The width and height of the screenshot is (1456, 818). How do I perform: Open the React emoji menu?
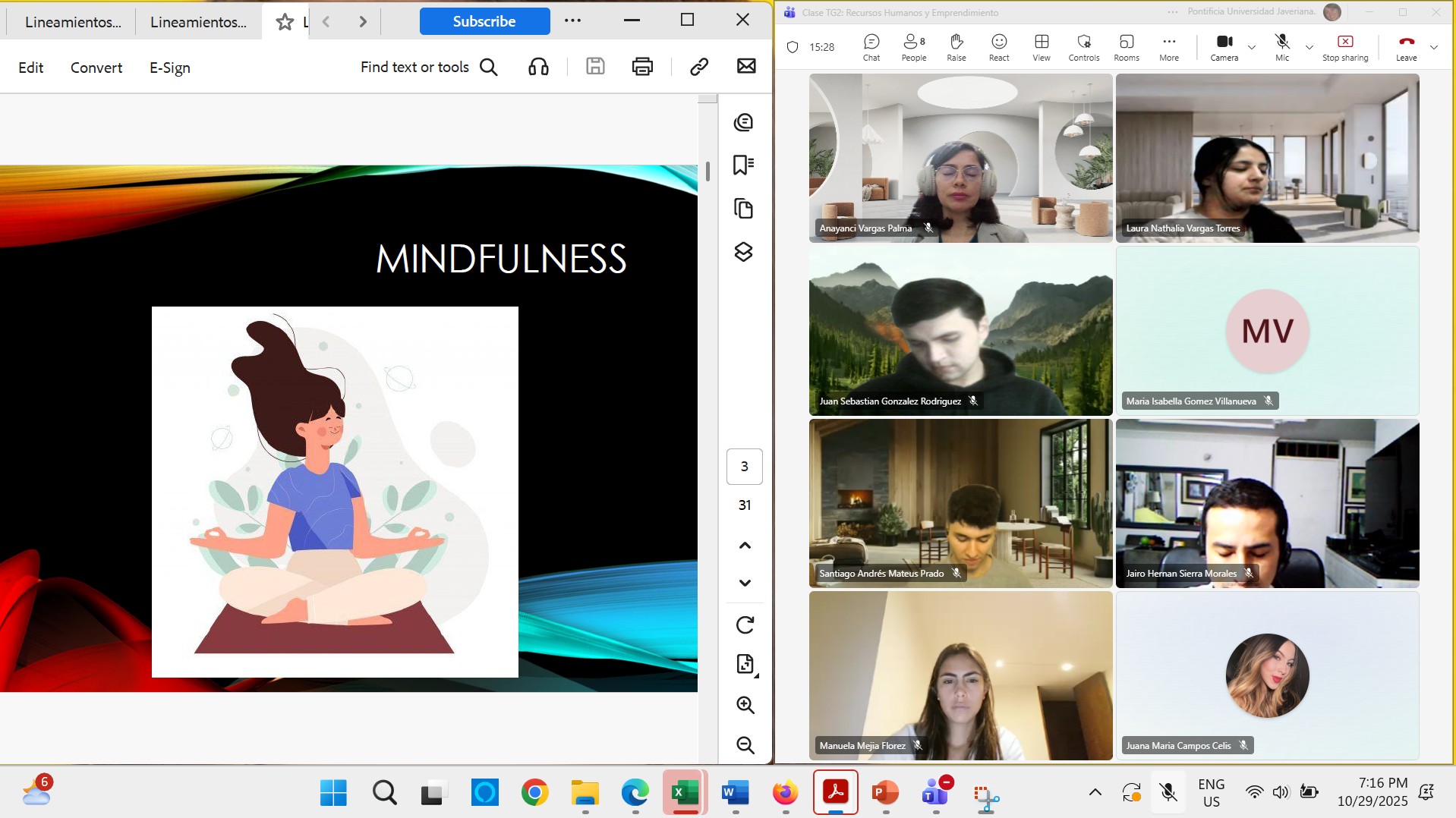pos(998,47)
